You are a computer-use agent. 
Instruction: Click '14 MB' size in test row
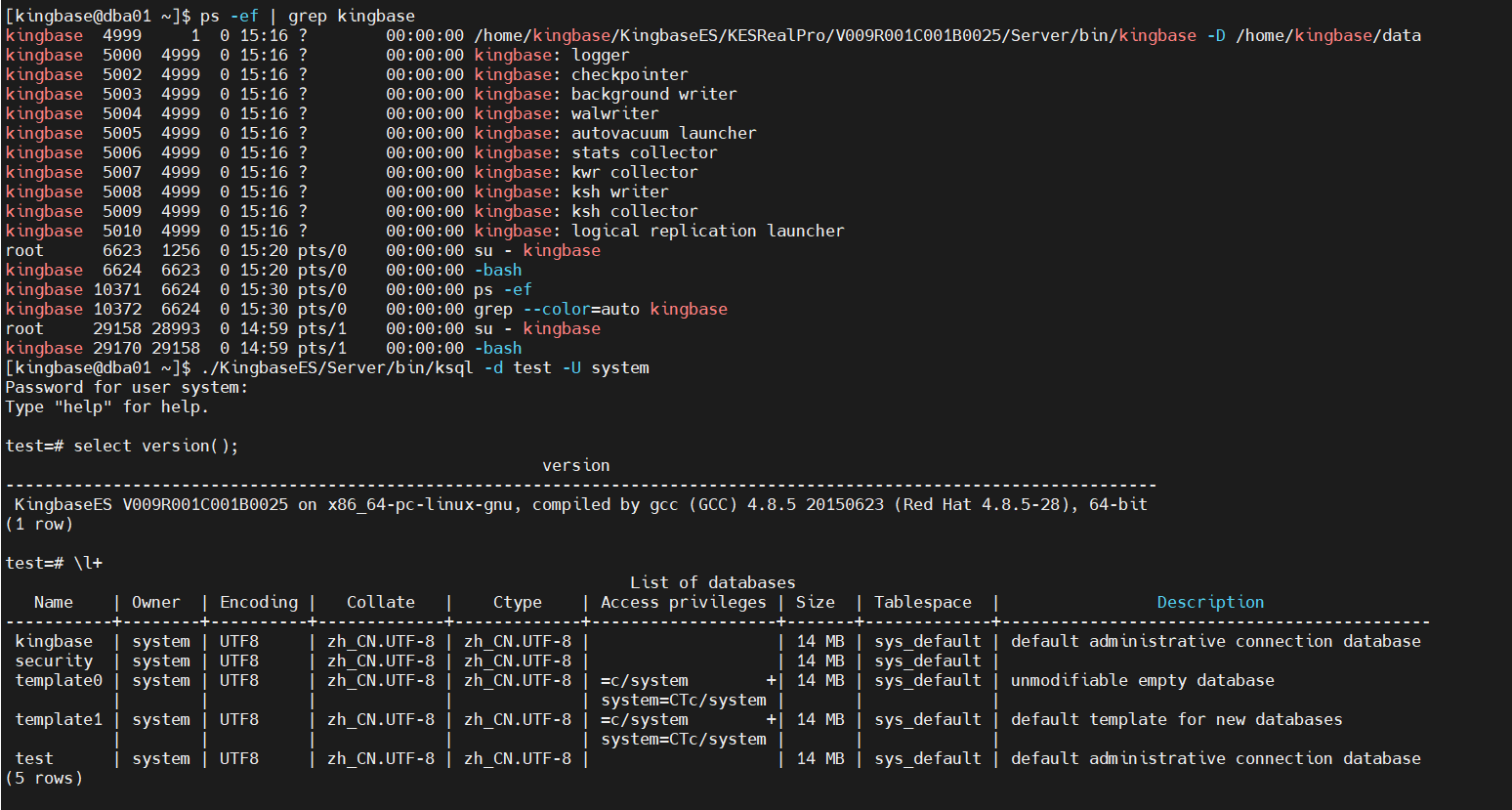click(x=820, y=758)
